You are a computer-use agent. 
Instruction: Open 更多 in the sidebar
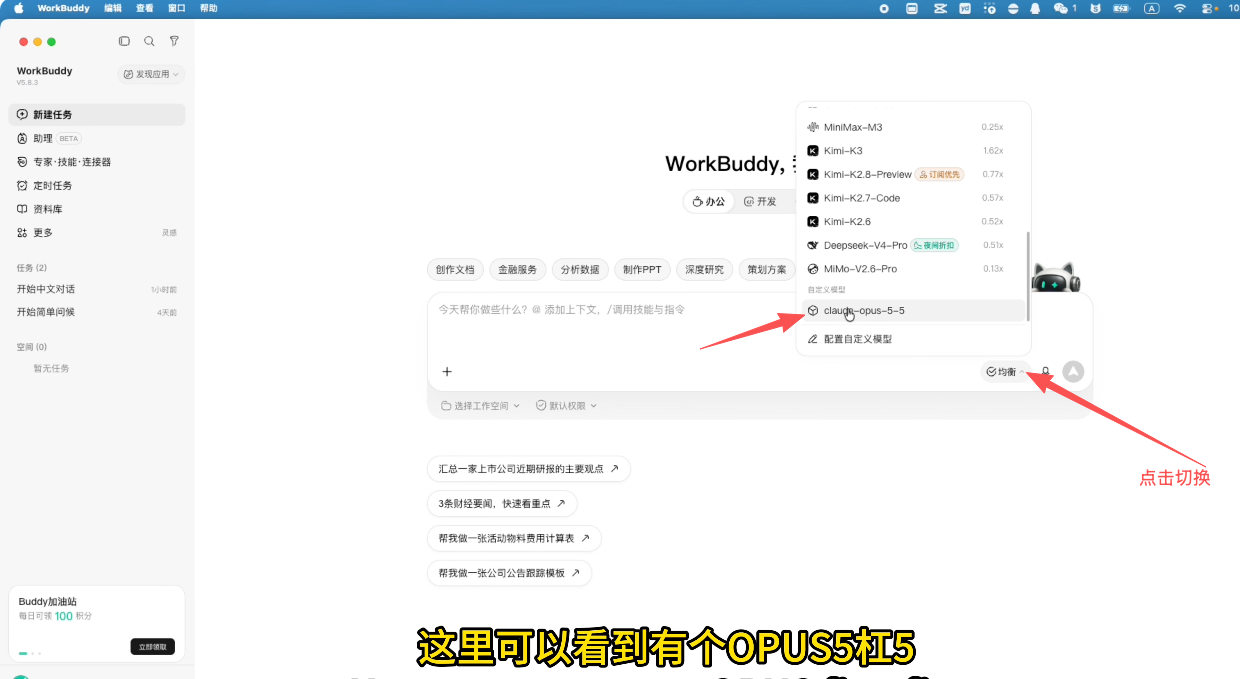tap(97, 232)
